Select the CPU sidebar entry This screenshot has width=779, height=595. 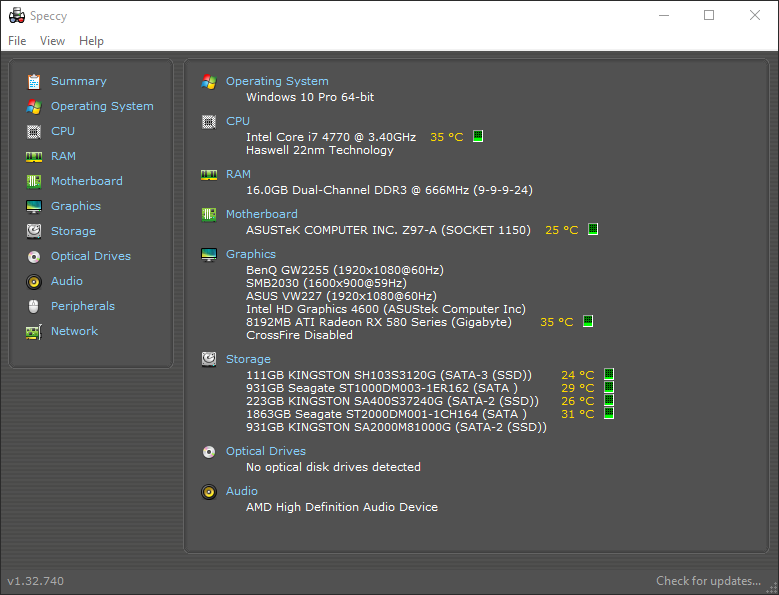[x=63, y=131]
